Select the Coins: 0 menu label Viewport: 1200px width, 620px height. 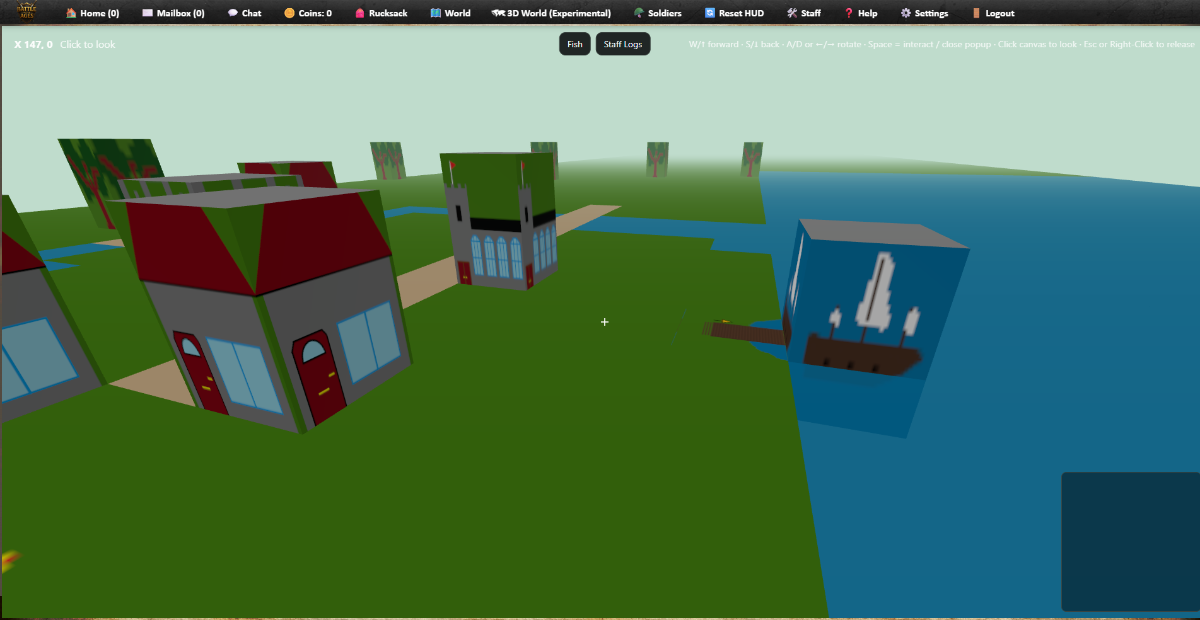(x=315, y=13)
